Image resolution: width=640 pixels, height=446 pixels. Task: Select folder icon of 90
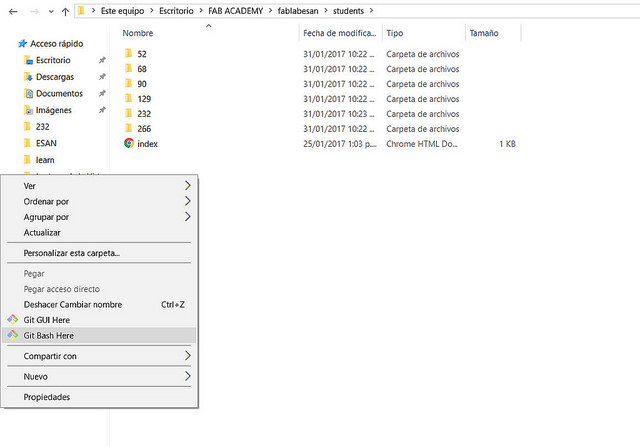(129, 83)
